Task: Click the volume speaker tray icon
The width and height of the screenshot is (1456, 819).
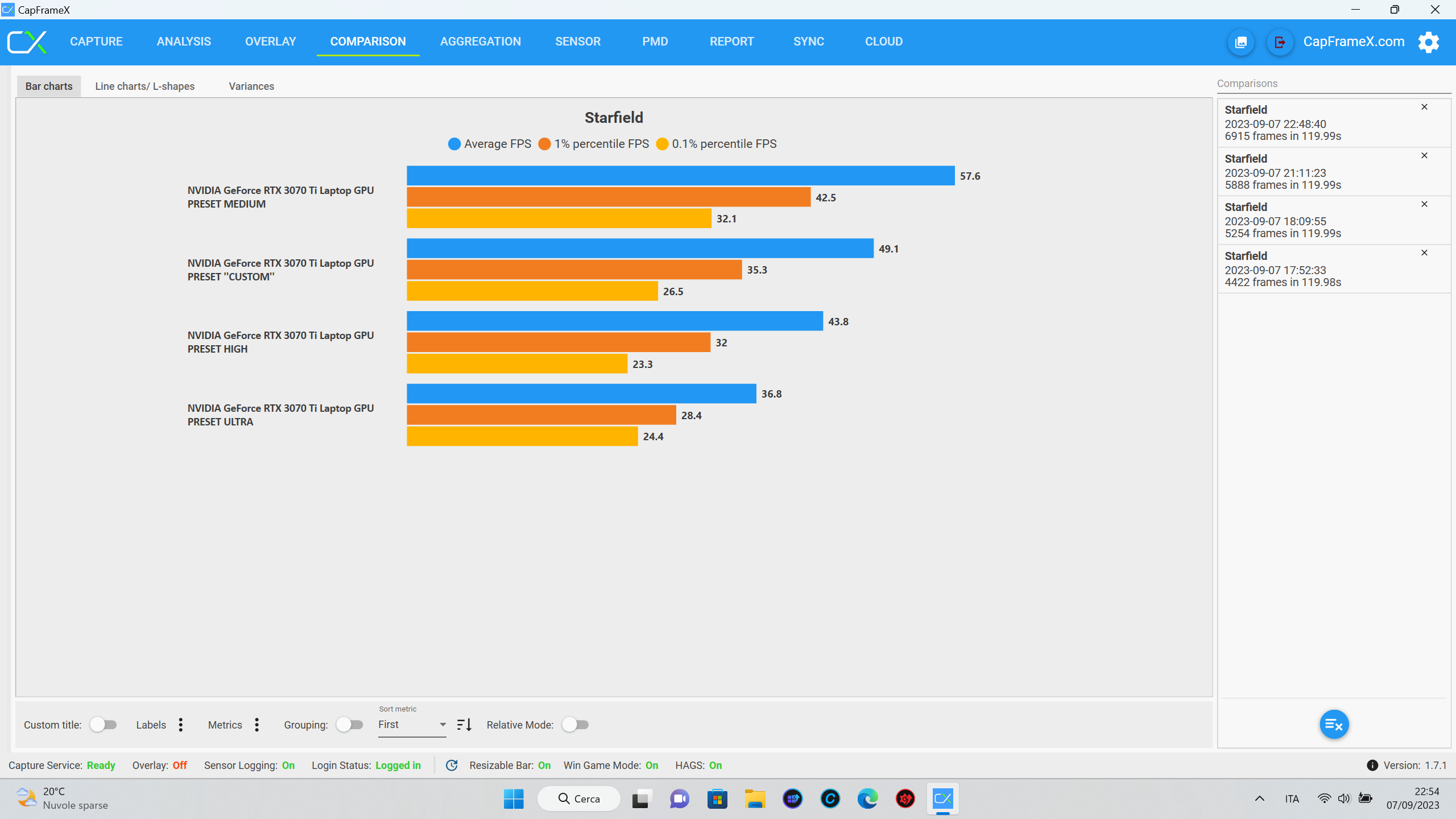Action: [1344, 799]
